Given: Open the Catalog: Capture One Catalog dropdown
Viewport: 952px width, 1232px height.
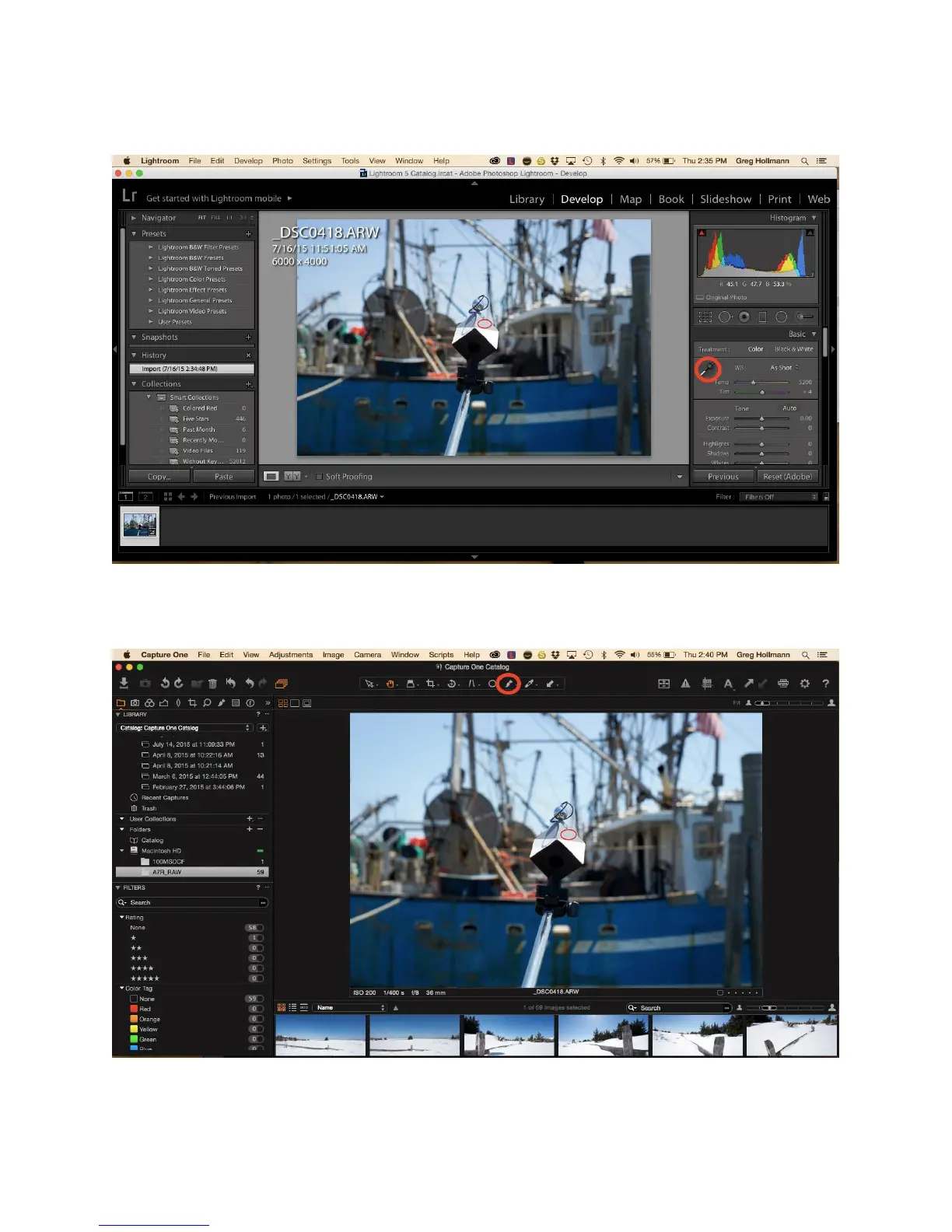Looking at the screenshot, I should coord(185,728).
